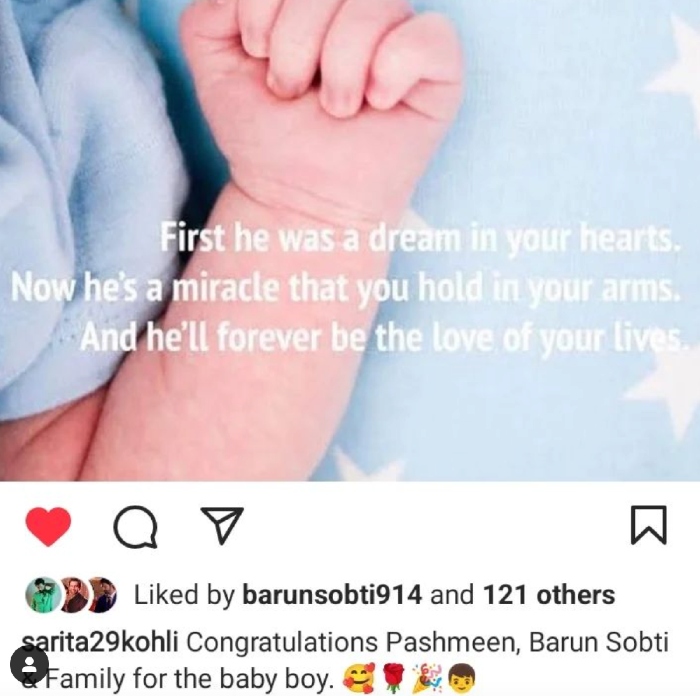Viewport: 700px width, 696px height.
Task: Share post with paper plane icon
Action: pos(222,525)
